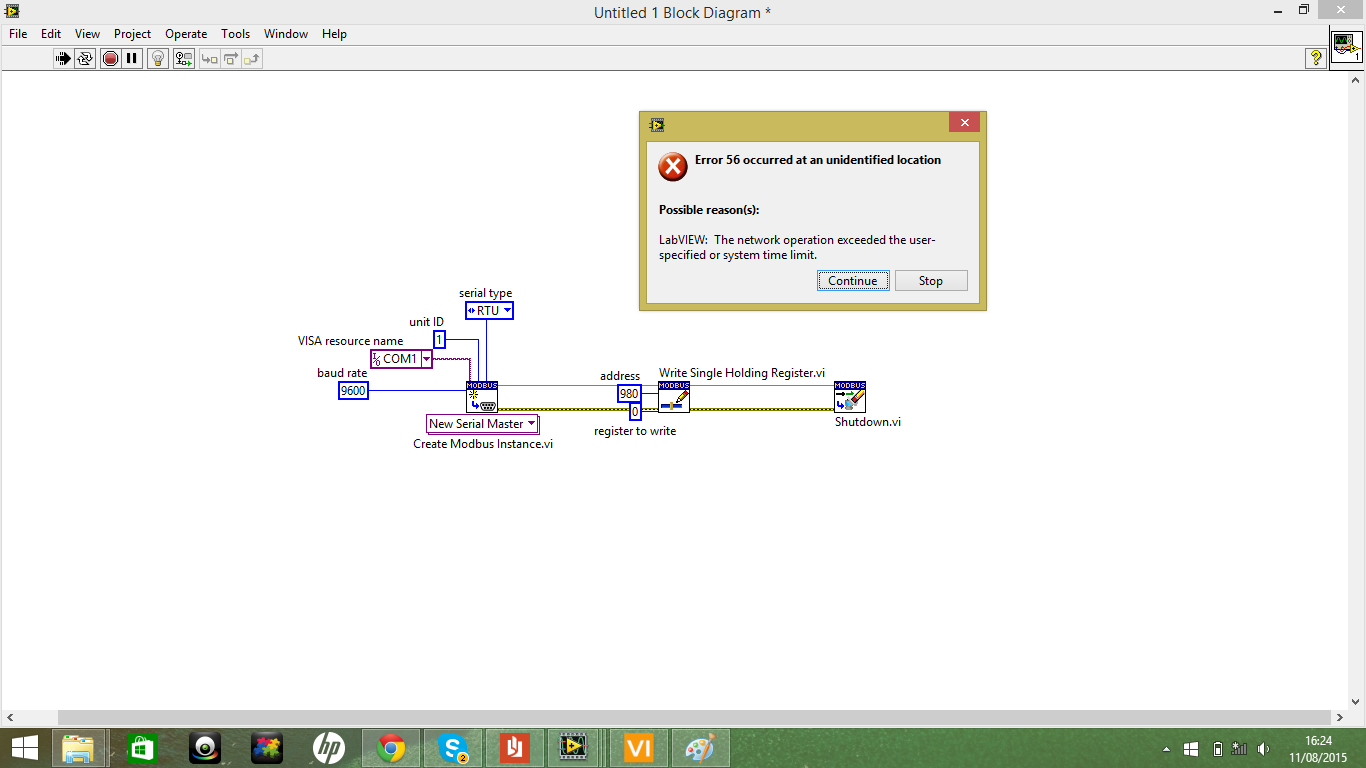Click the battery icon in the system tray

[1217, 749]
